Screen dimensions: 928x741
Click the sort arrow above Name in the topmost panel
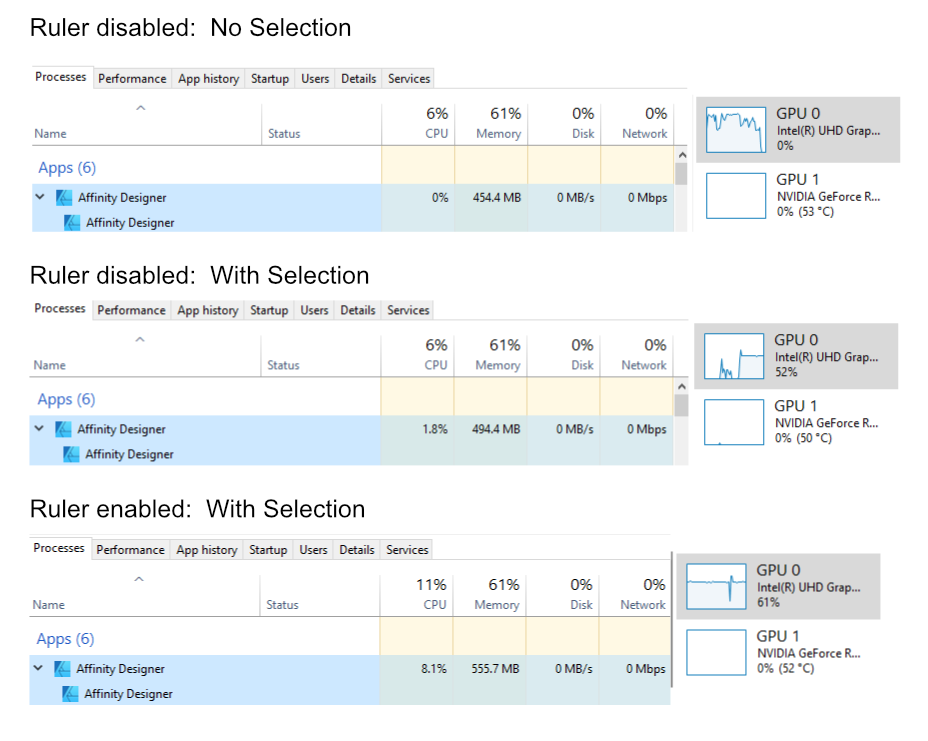pyautogui.click(x=140, y=108)
